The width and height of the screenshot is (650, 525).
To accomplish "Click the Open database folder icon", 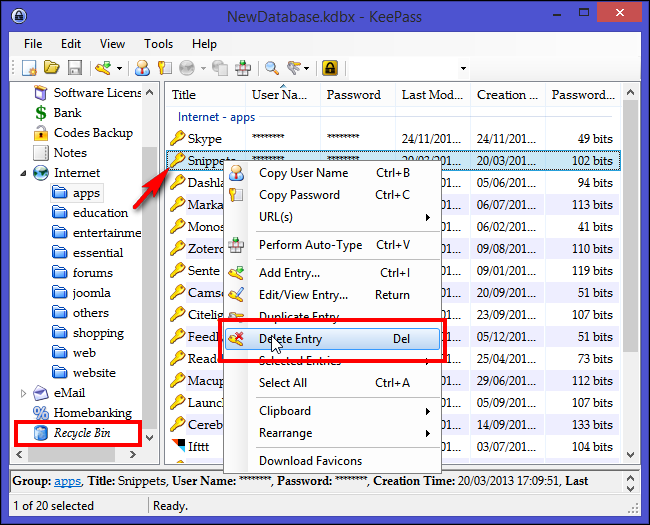I will [52, 68].
